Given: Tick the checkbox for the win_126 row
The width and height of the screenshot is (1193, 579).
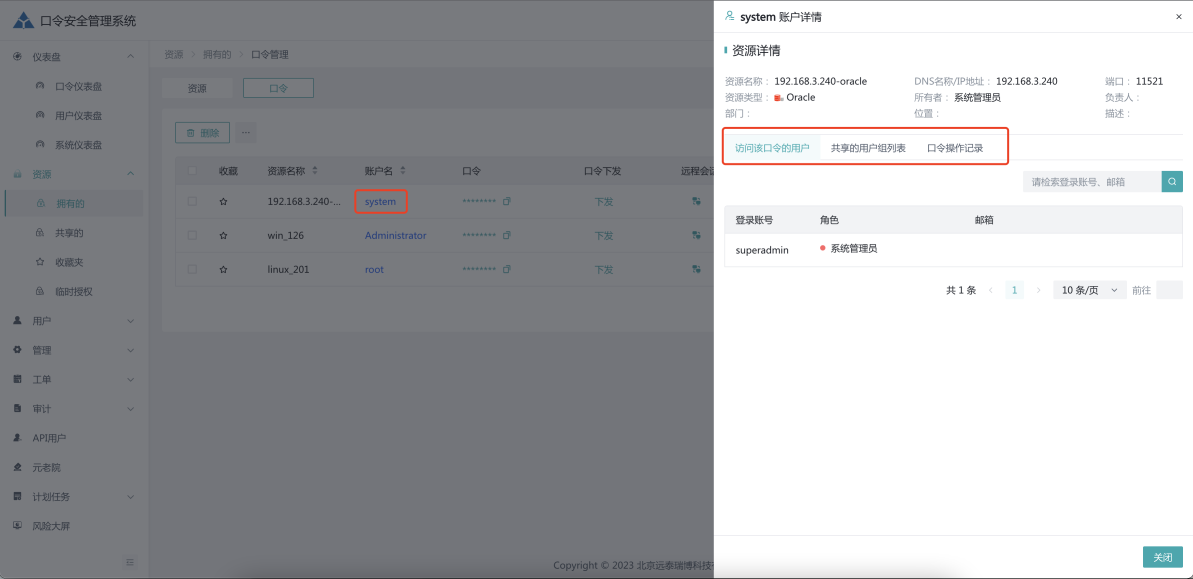Looking at the screenshot, I should click(192, 236).
